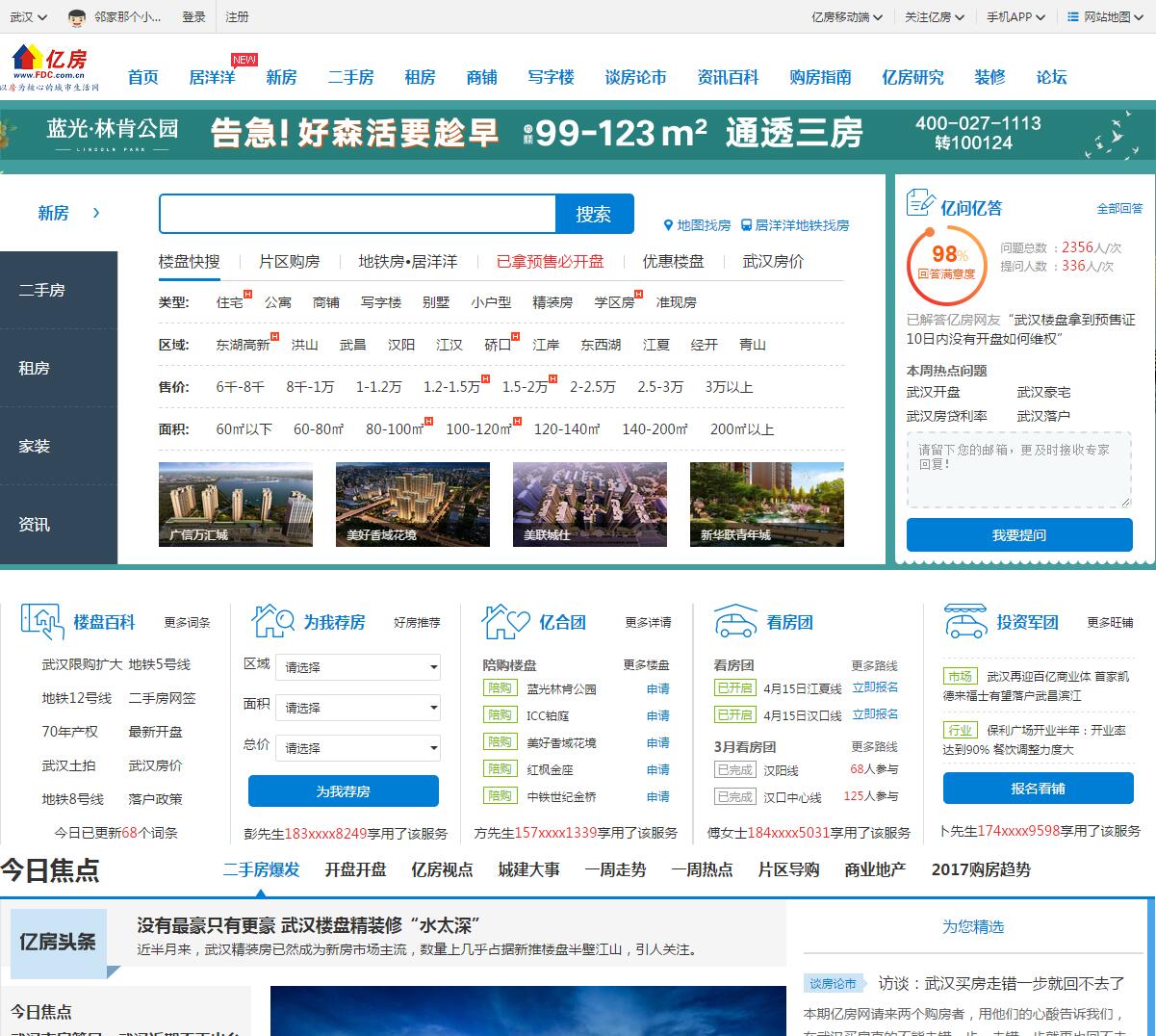Click the 亿问亿答 document icon
1156x1036 pixels.
(x=920, y=204)
